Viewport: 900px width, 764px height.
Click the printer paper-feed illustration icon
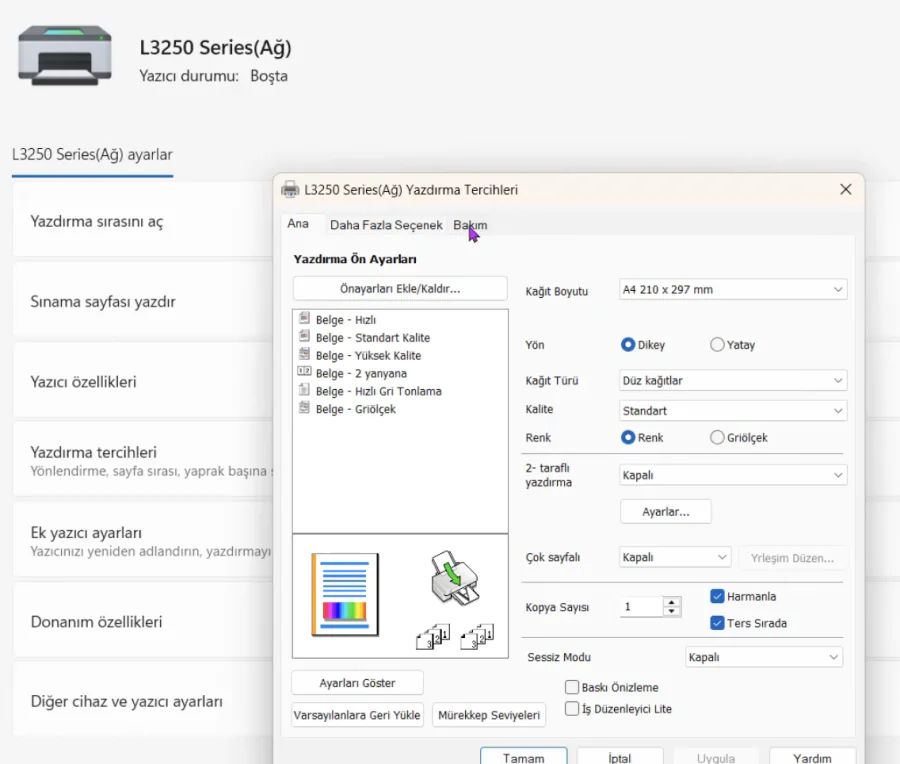coord(453,578)
